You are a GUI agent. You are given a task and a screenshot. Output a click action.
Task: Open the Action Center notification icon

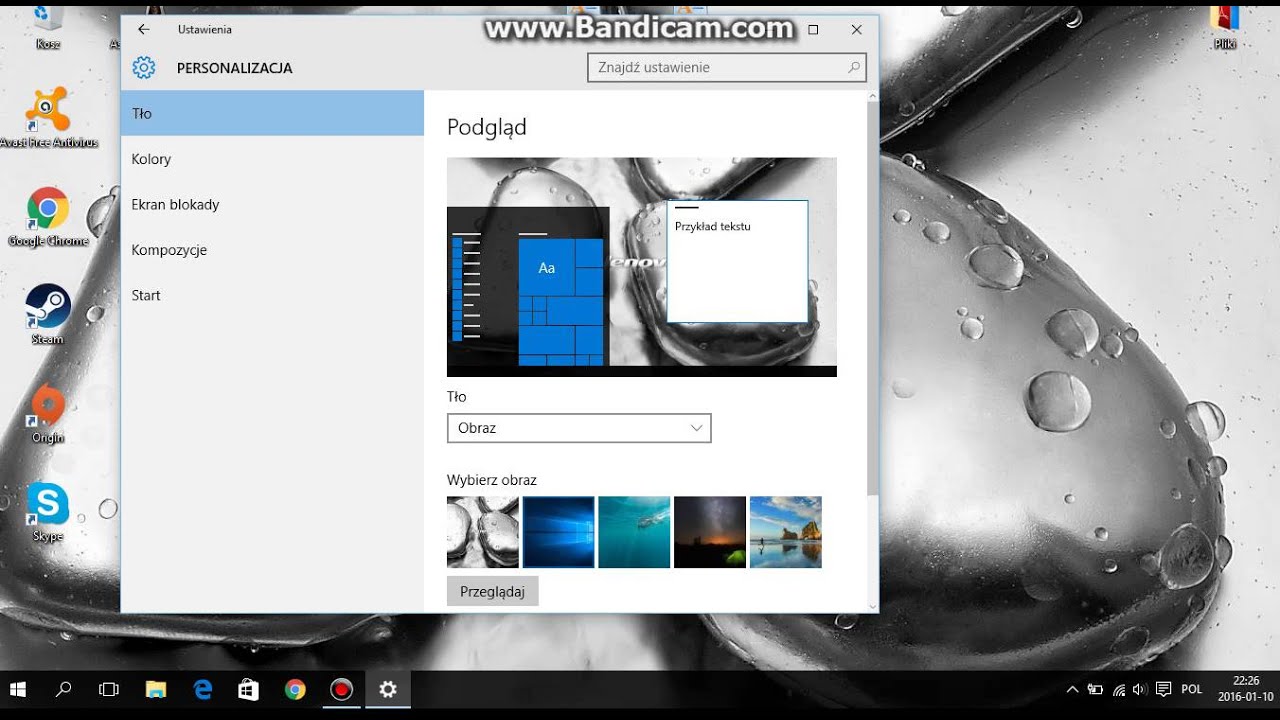tap(1163, 689)
